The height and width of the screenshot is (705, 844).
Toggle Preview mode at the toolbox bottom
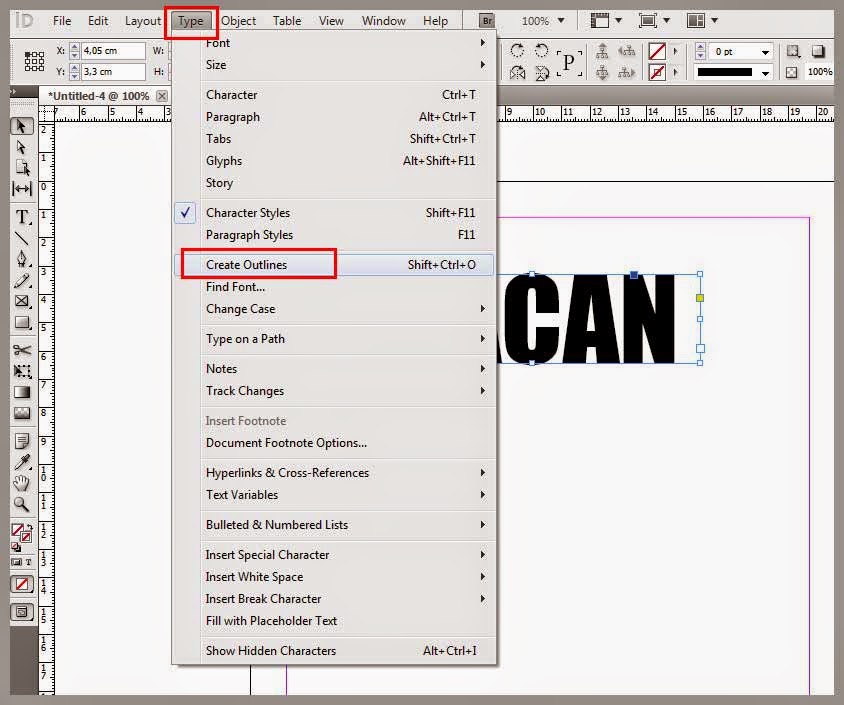(x=22, y=612)
